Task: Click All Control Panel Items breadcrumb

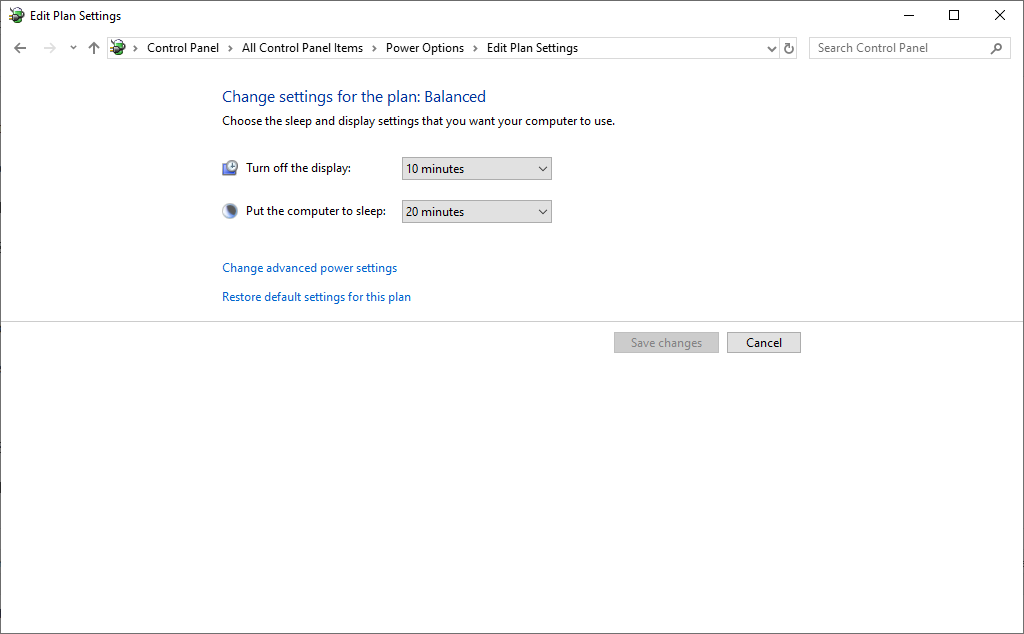Action: (302, 48)
